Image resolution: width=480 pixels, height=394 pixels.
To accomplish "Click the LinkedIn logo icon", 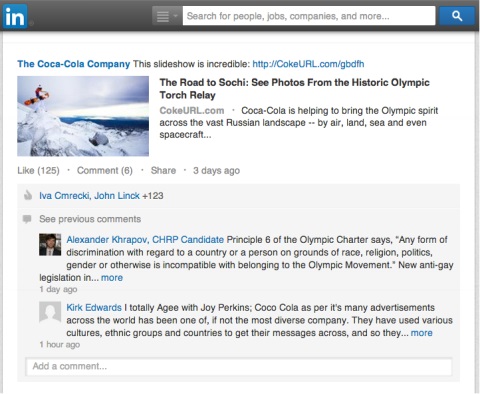I will [x=15, y=16].
